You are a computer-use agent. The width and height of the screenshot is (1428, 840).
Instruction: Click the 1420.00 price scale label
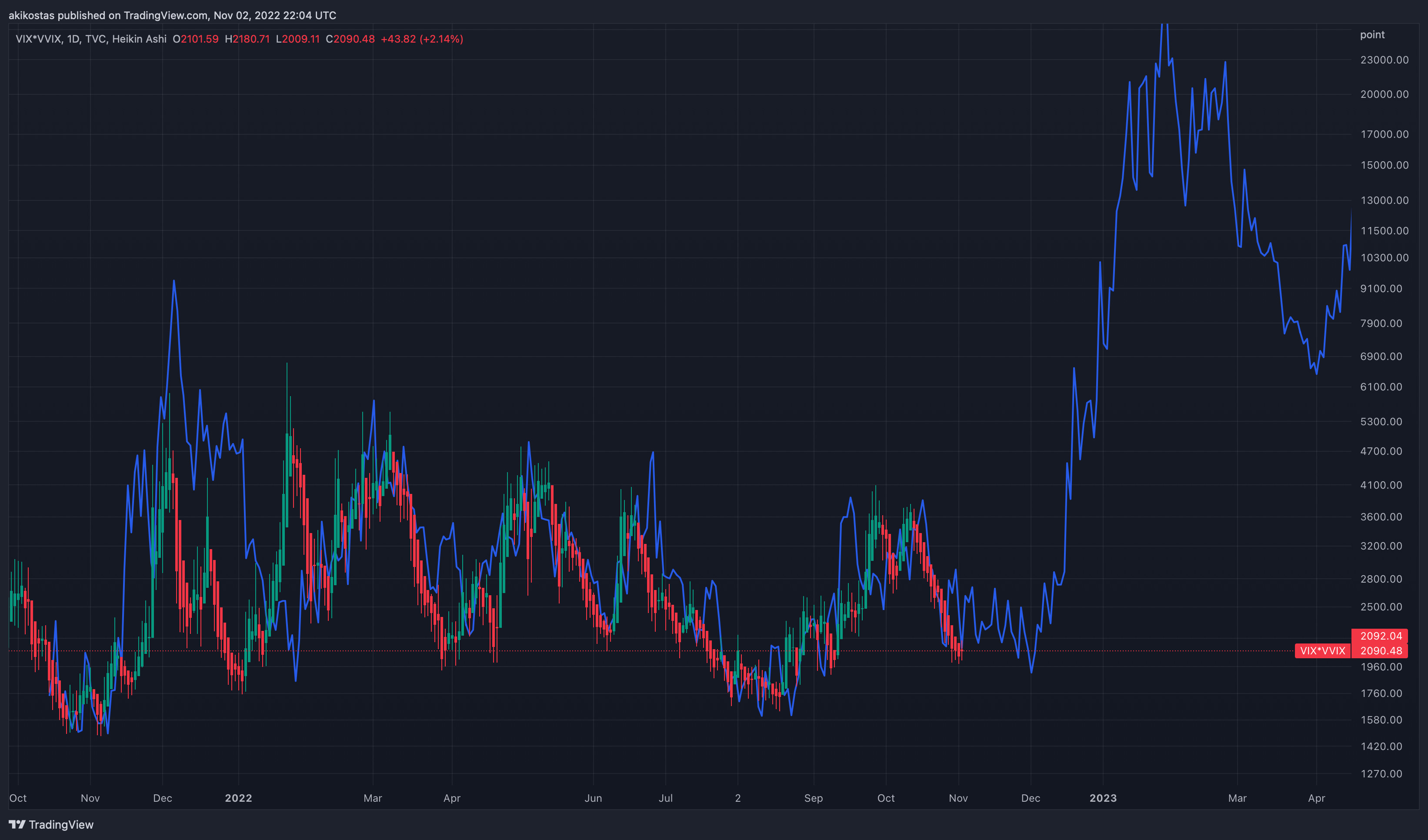[x=1381, y=747]
